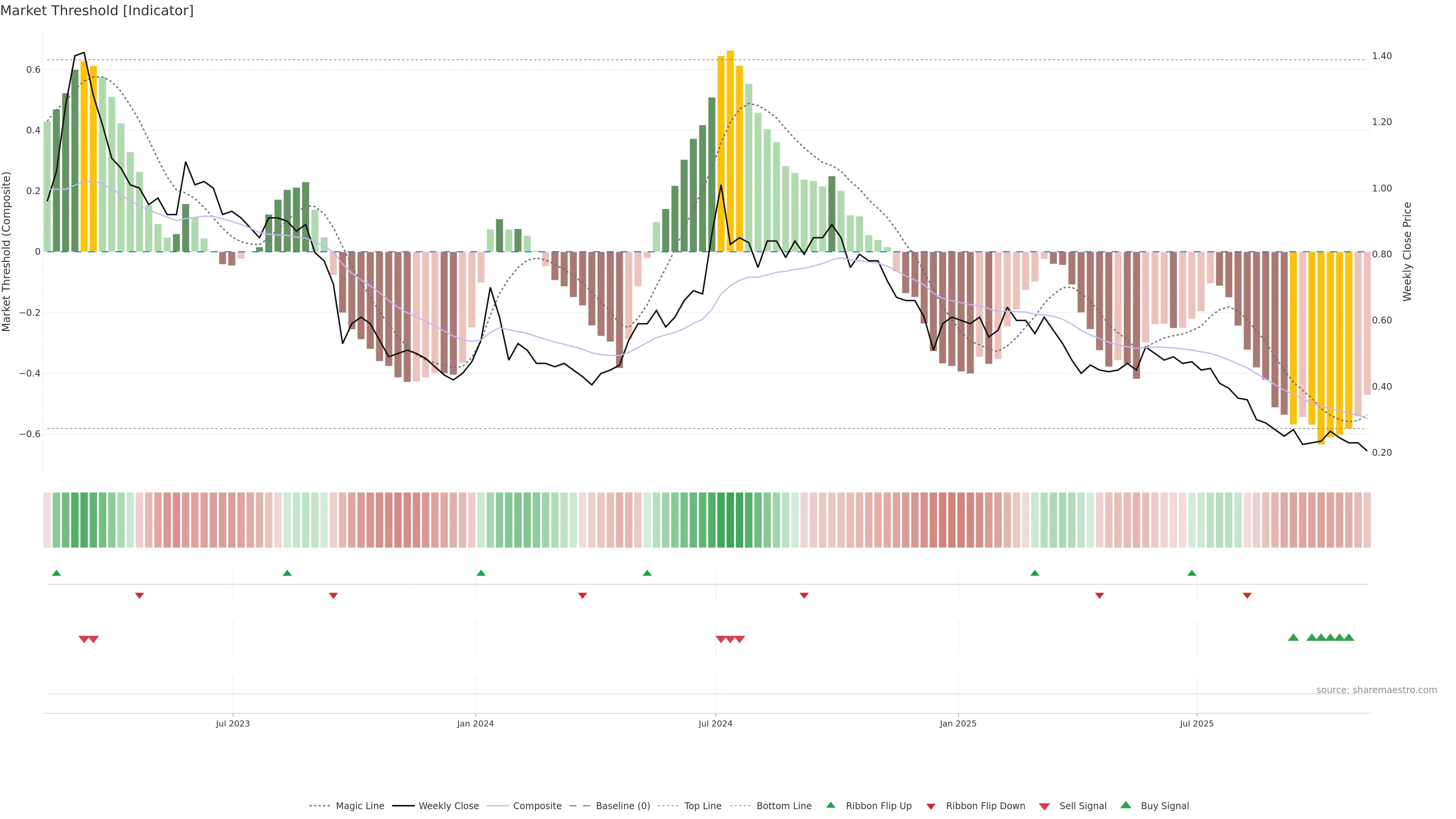Click the source: sharemaestro.com text
The width and height of the screenshot is (1456, 819).
(1376, 690)
